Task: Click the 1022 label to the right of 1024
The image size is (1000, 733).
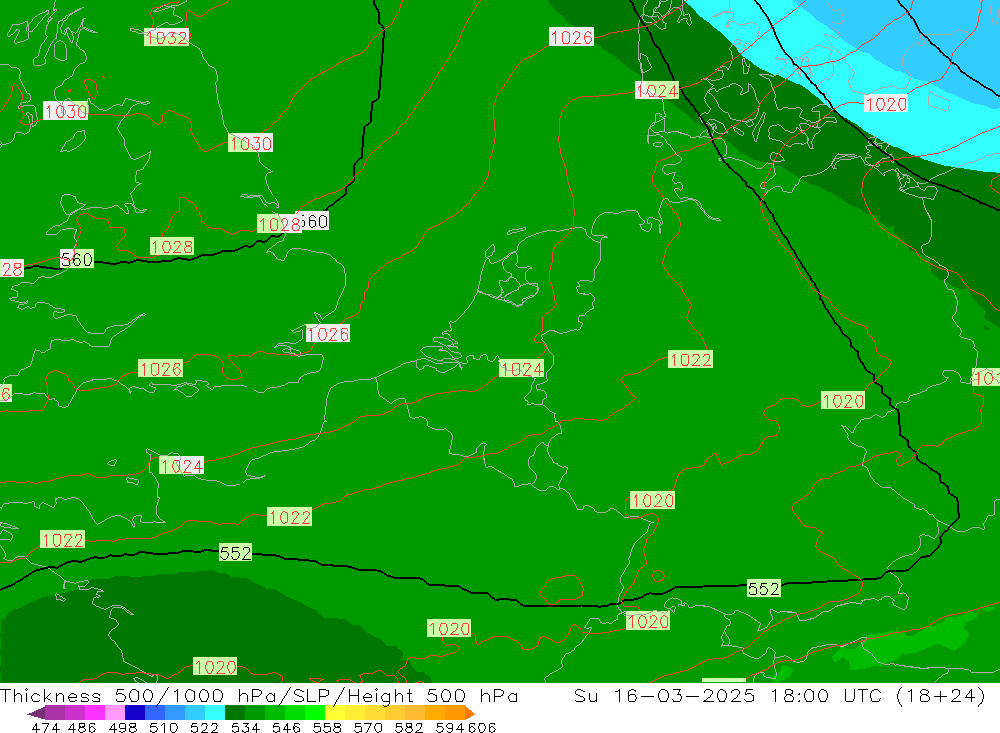Action: pos(690,359)
